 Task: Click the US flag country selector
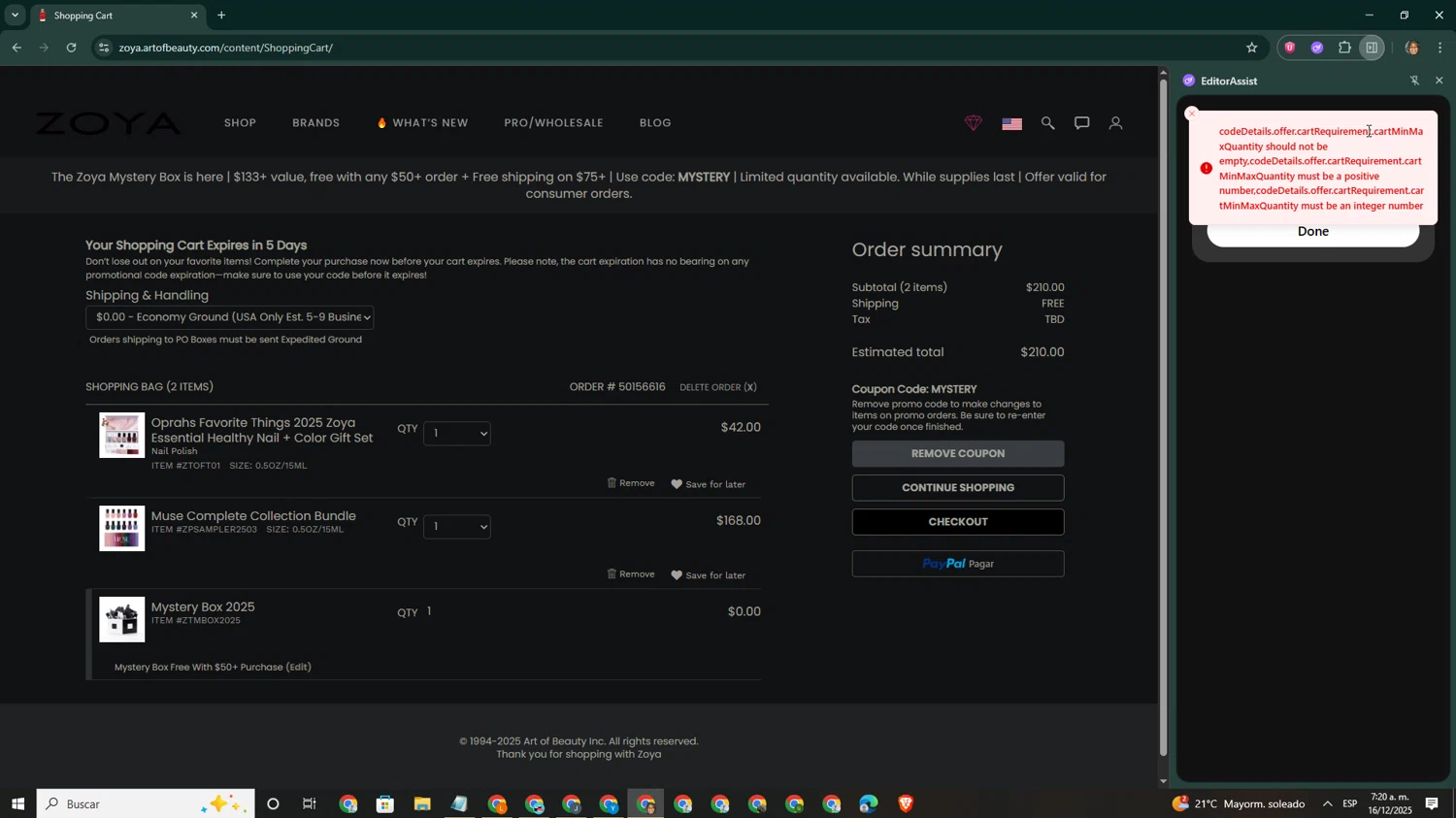tap(1011, 124)
